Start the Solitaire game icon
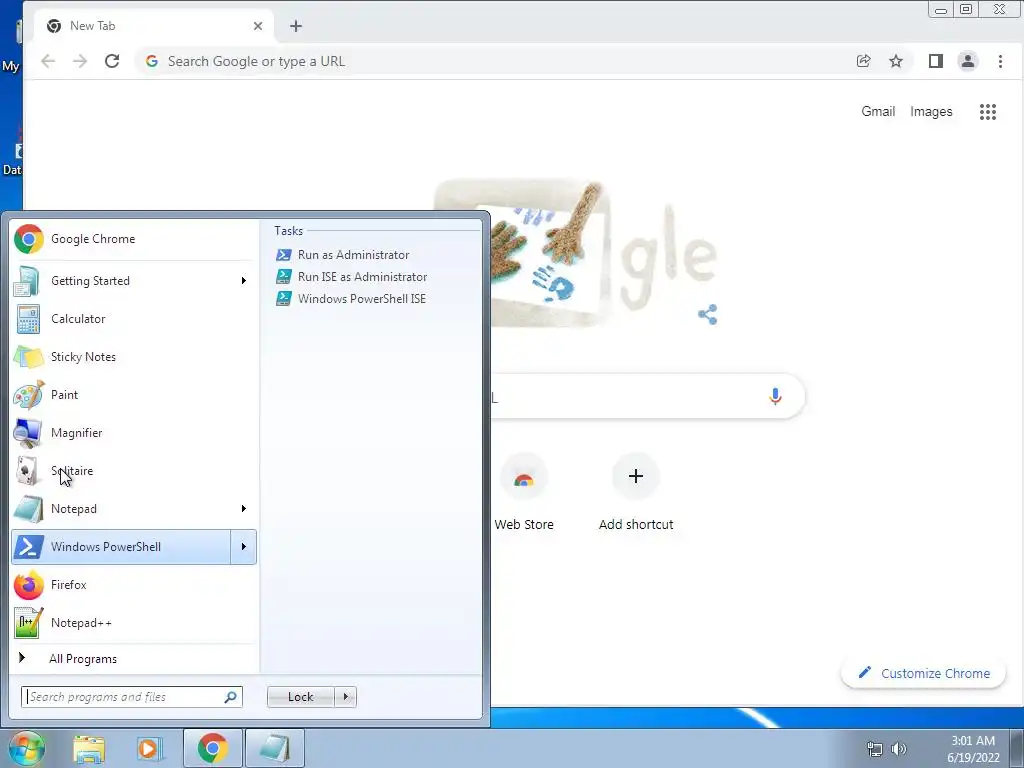This screenshot has height=768, width=1024. [x=27, y=471]
